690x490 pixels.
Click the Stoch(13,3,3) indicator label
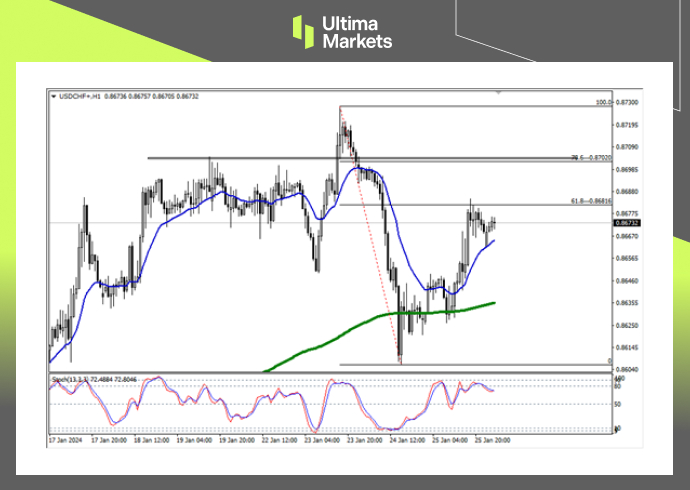68,380
